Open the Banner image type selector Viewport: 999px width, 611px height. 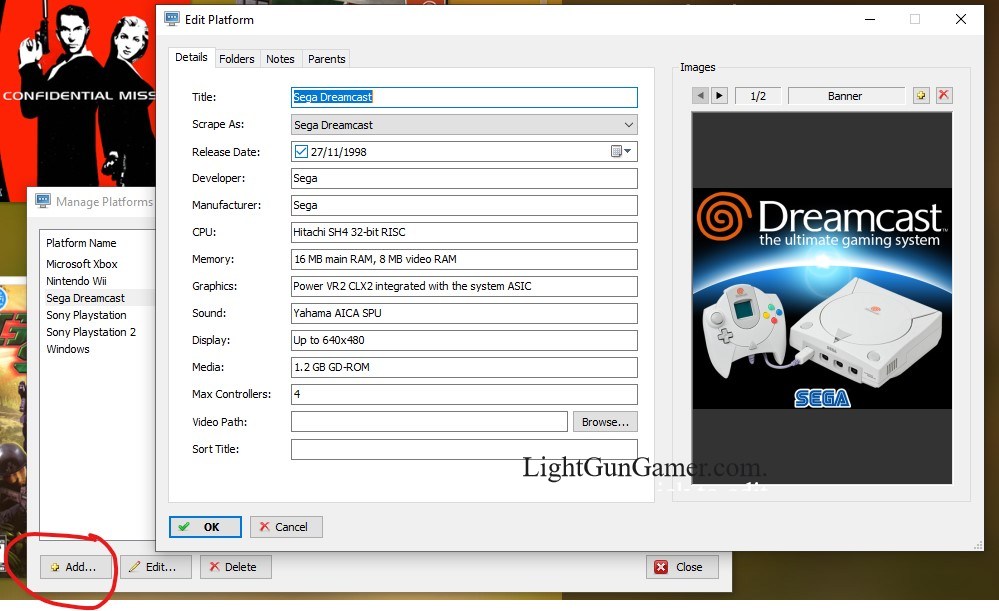tap(845, 96)
